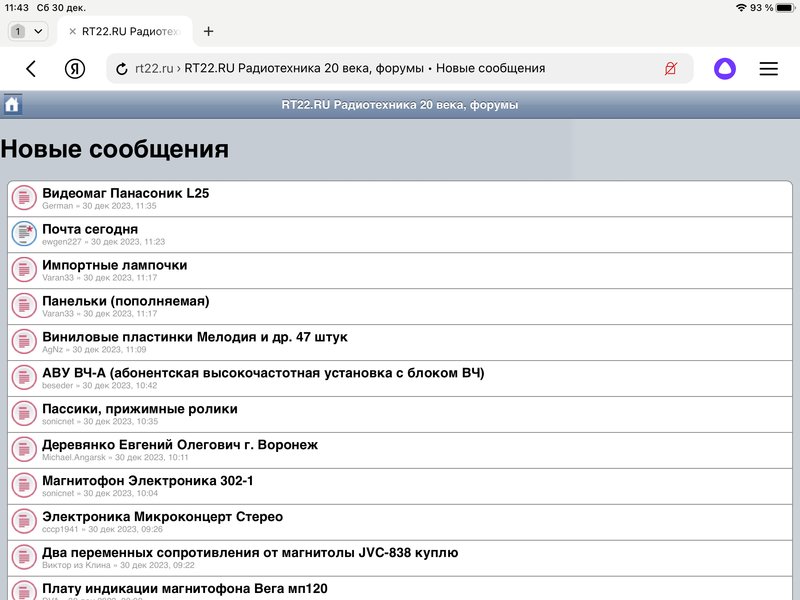This screenshot has width=800, height=600.
Task: Open topic "Магнитофон Электроника 302-1"
Action: coord(150,481)
